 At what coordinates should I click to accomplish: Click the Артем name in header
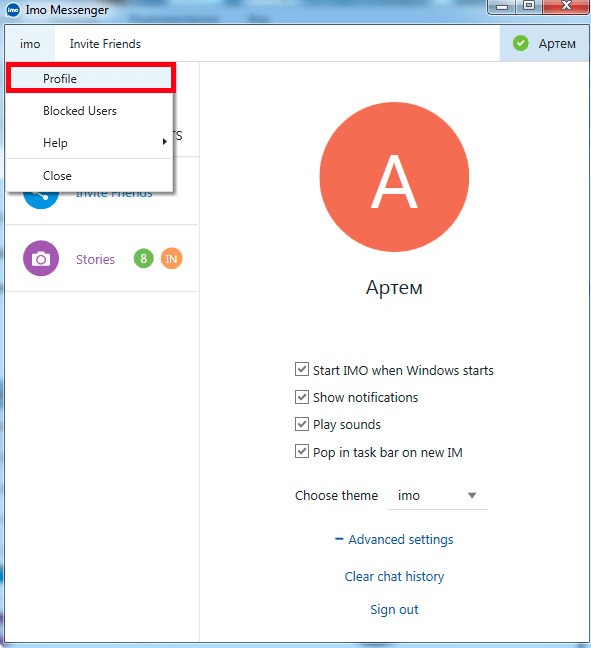[x=557, y=44]
